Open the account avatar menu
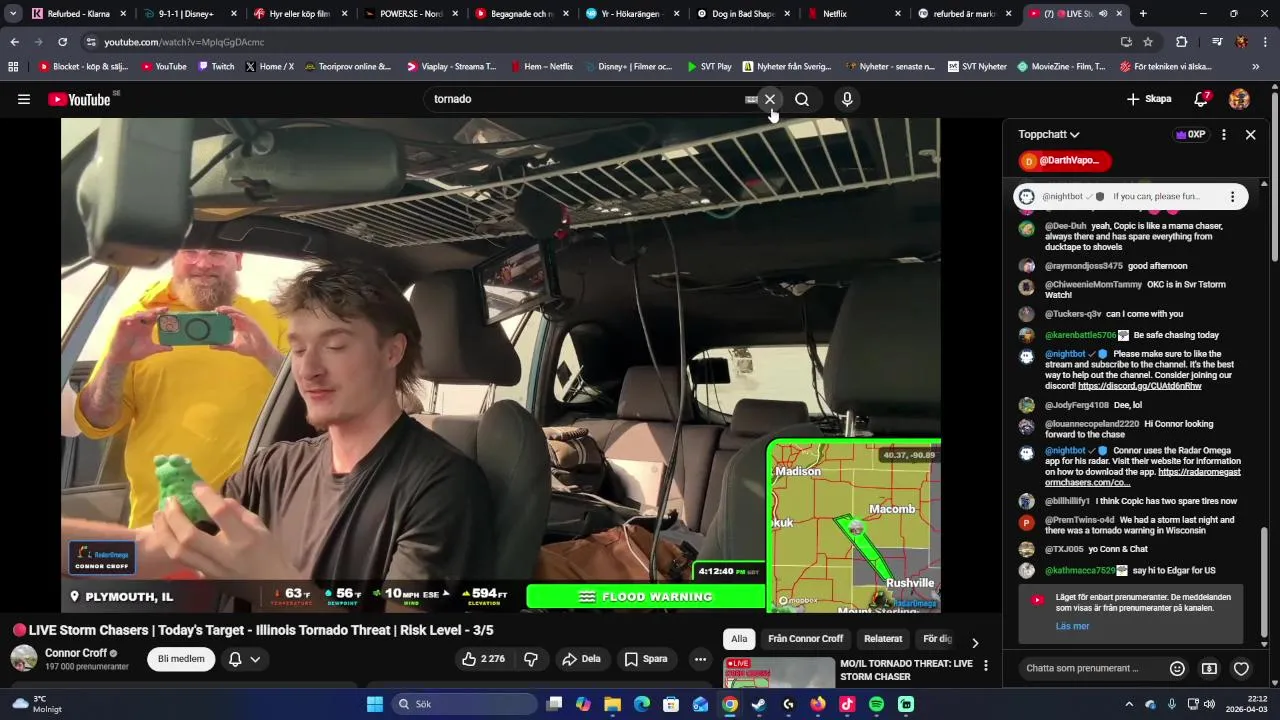 pyautogui.click(x=1239, y=99)
